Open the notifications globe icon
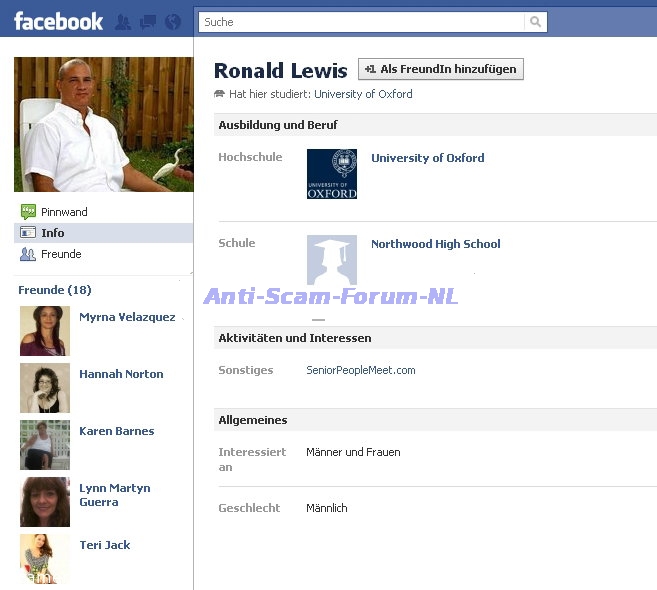 point(173,21)
